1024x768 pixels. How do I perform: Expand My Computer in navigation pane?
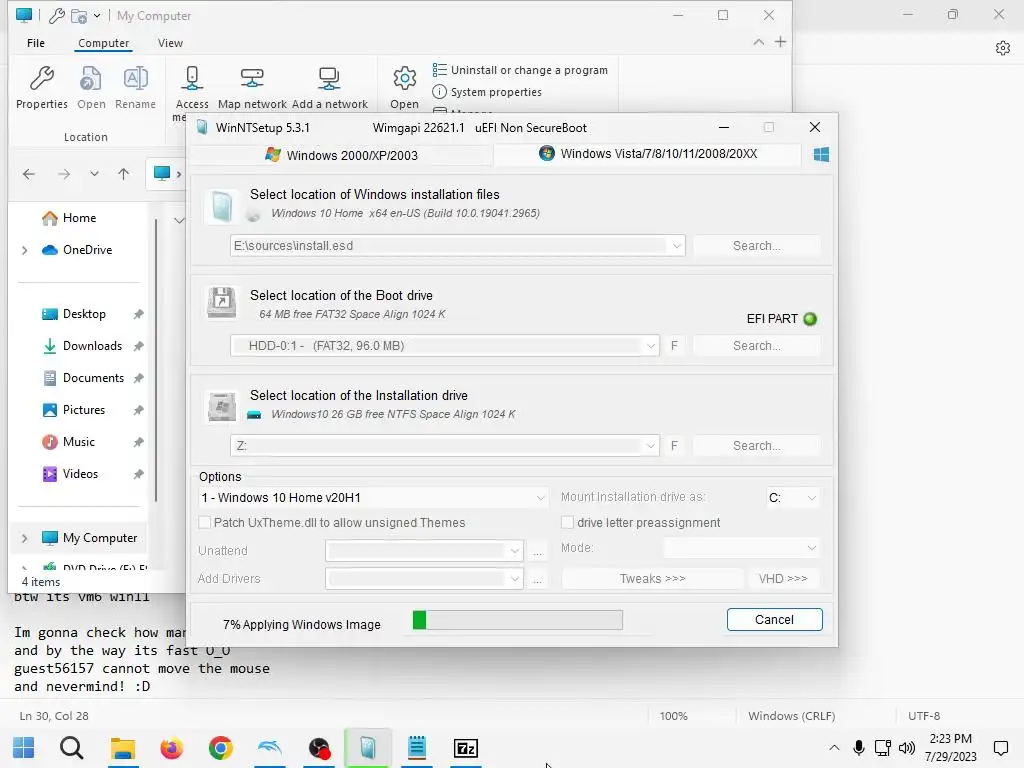[25, 538]
